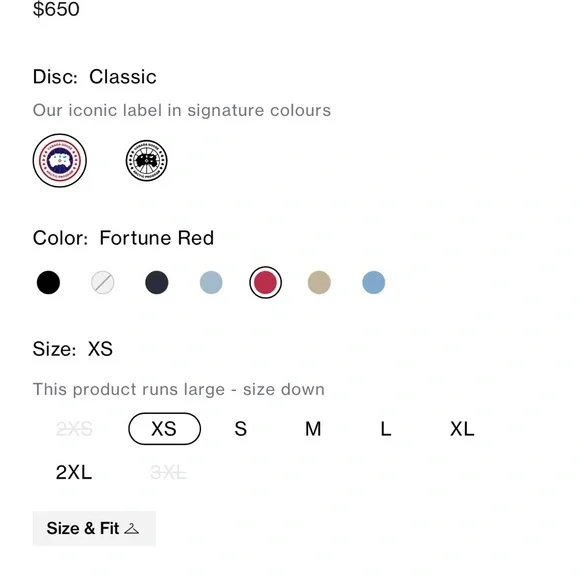Select size S
Image resolution: width=580 pixels, height=580 pixels.
(x=240, y=429)
